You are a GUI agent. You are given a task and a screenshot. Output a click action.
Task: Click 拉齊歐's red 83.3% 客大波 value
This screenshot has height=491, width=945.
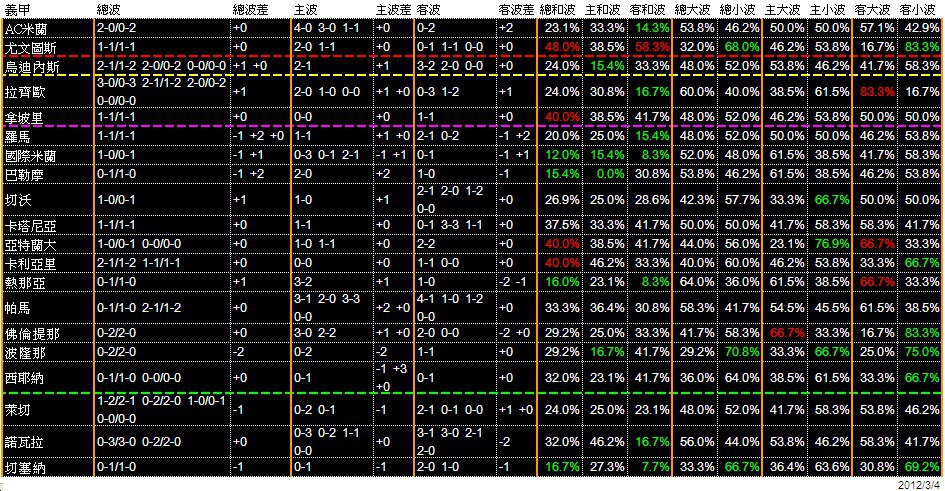[877, 92]
